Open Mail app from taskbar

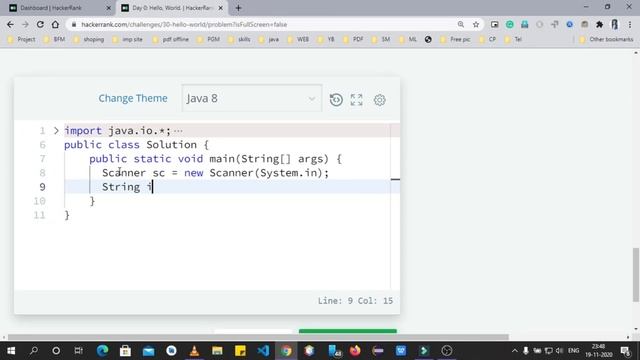(x=149, y=351)
